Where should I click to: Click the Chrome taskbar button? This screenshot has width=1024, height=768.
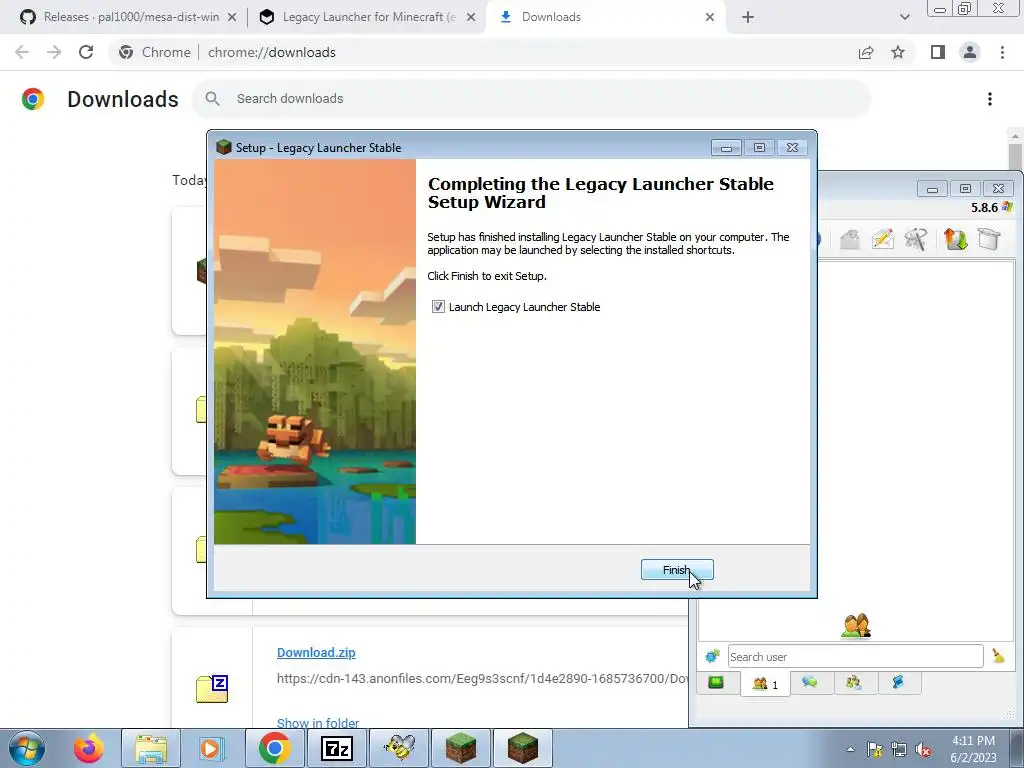pyautogui.click(x=274, y=748)
